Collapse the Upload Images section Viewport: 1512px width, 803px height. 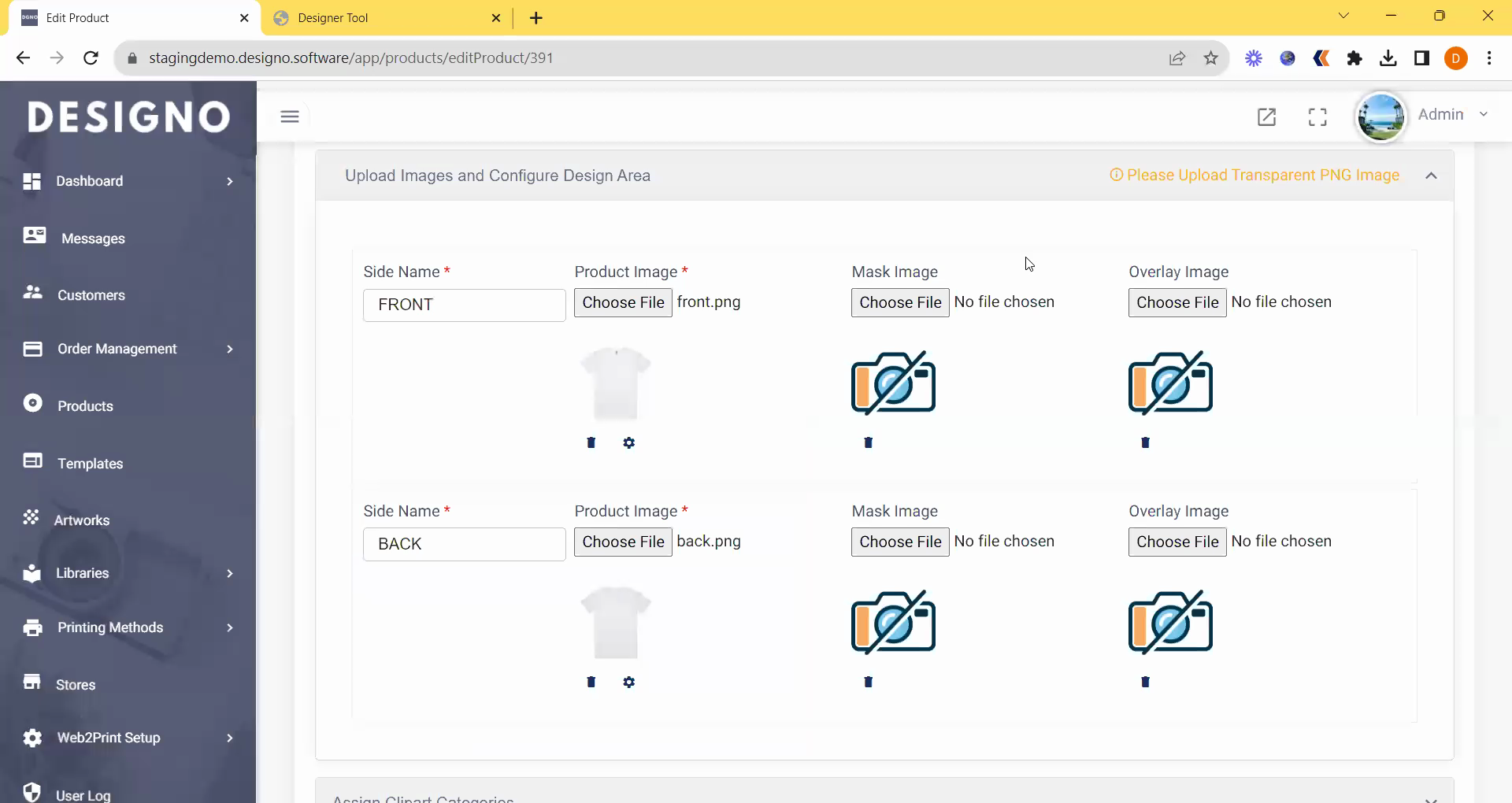pos(1431,176)
